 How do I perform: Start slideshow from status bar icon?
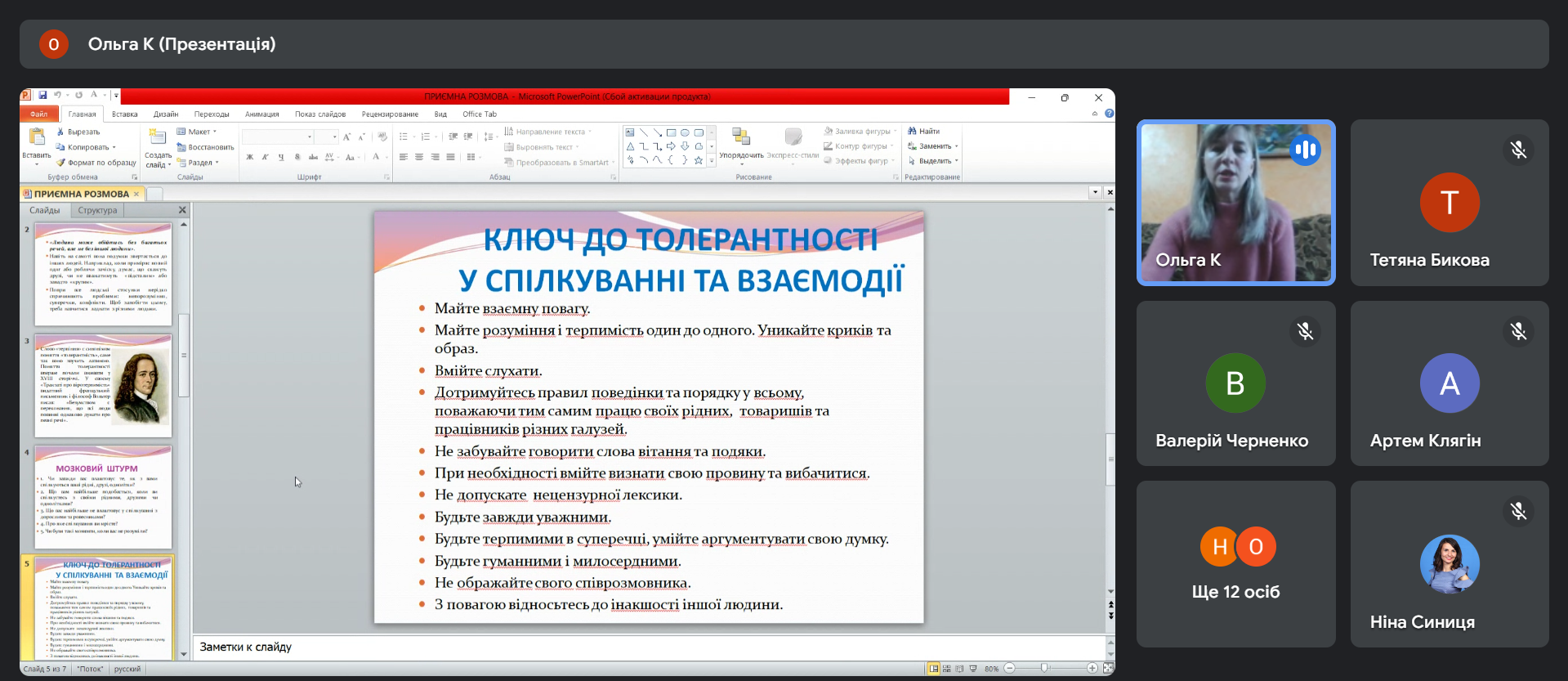(973, 669)
